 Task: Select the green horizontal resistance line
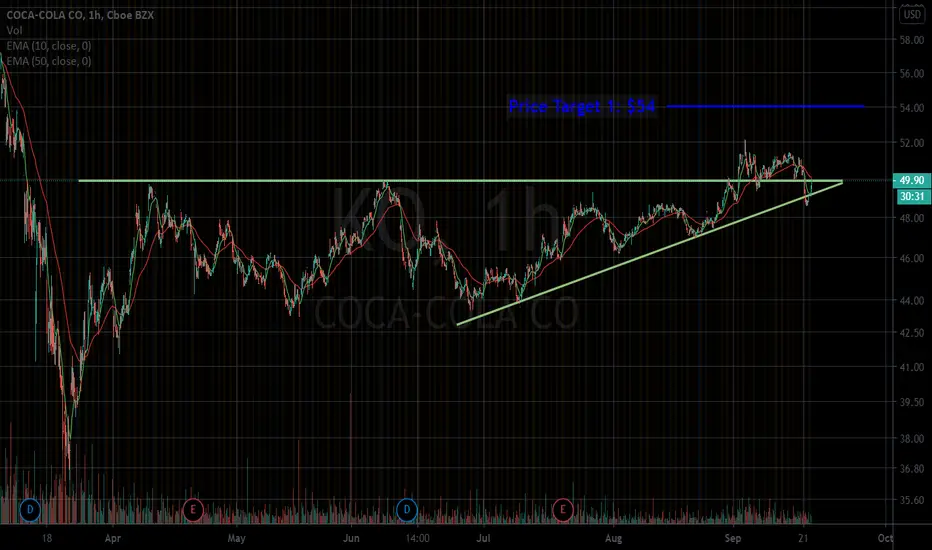(461, 180)
